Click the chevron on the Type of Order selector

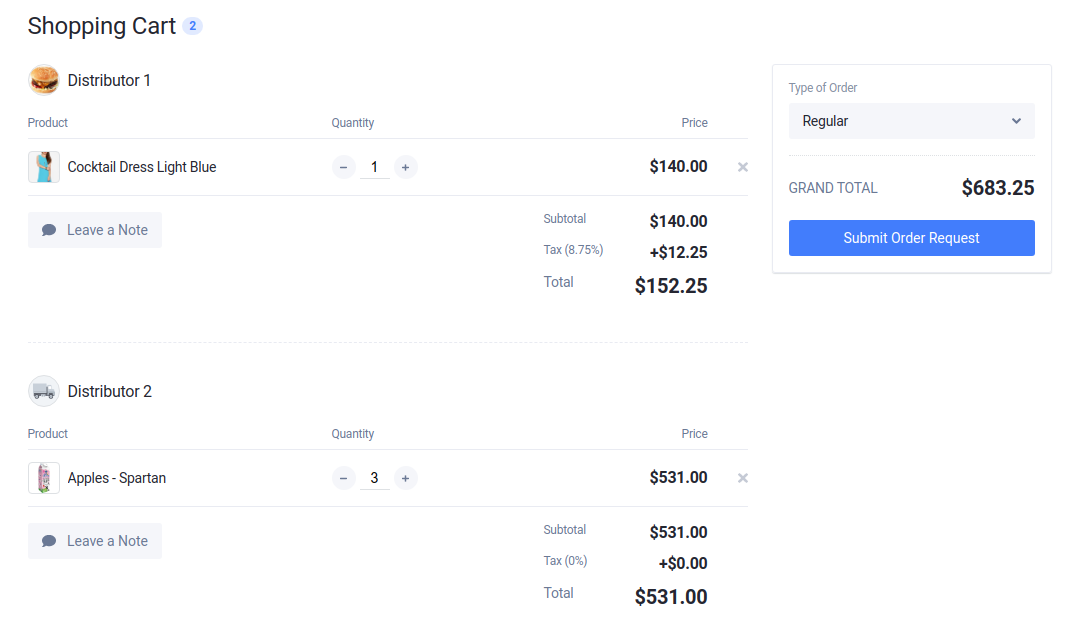(1018, 120)
